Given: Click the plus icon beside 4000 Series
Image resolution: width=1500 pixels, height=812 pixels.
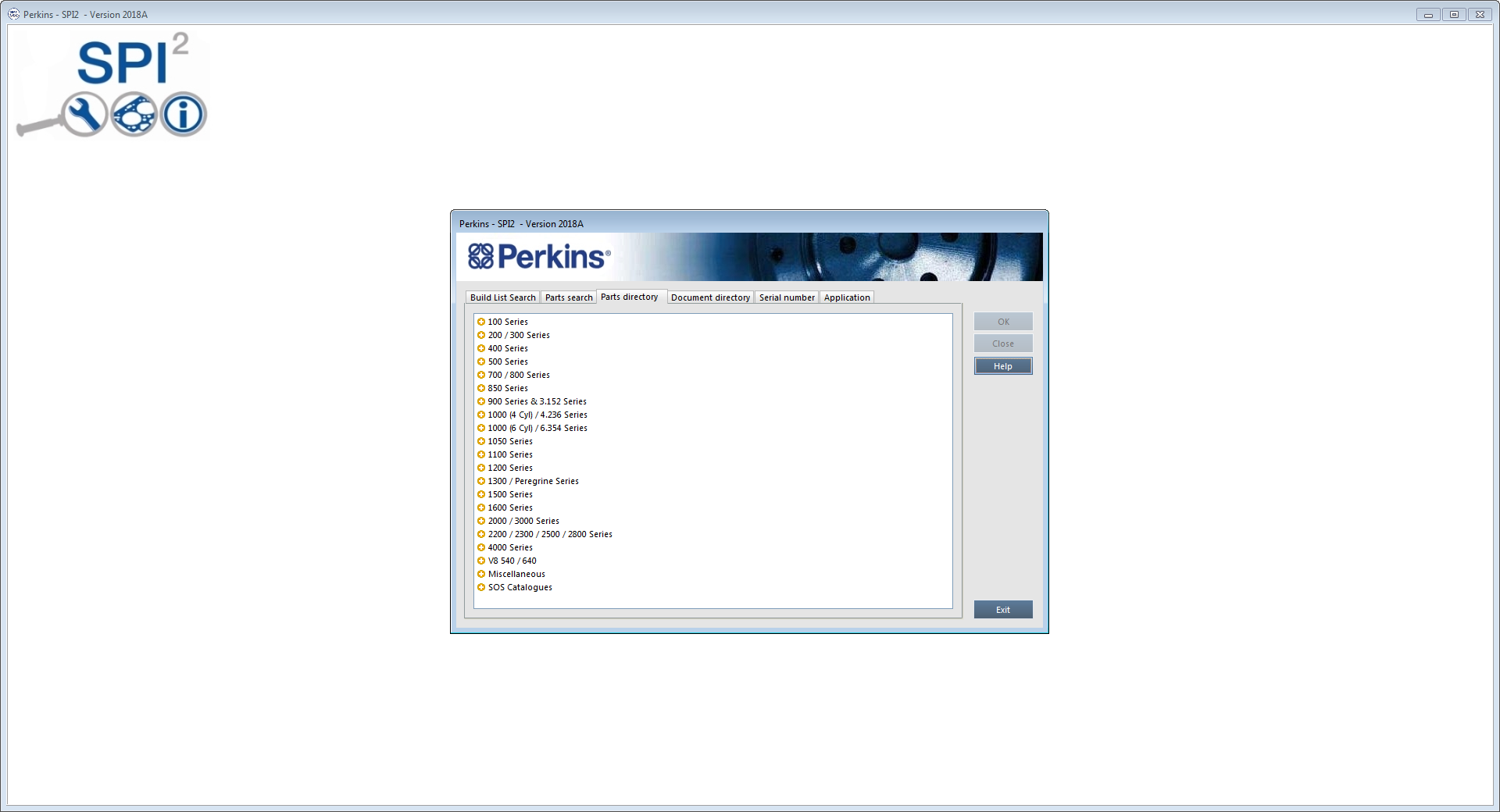Looking at the screenshot, I should click(481, 547).
